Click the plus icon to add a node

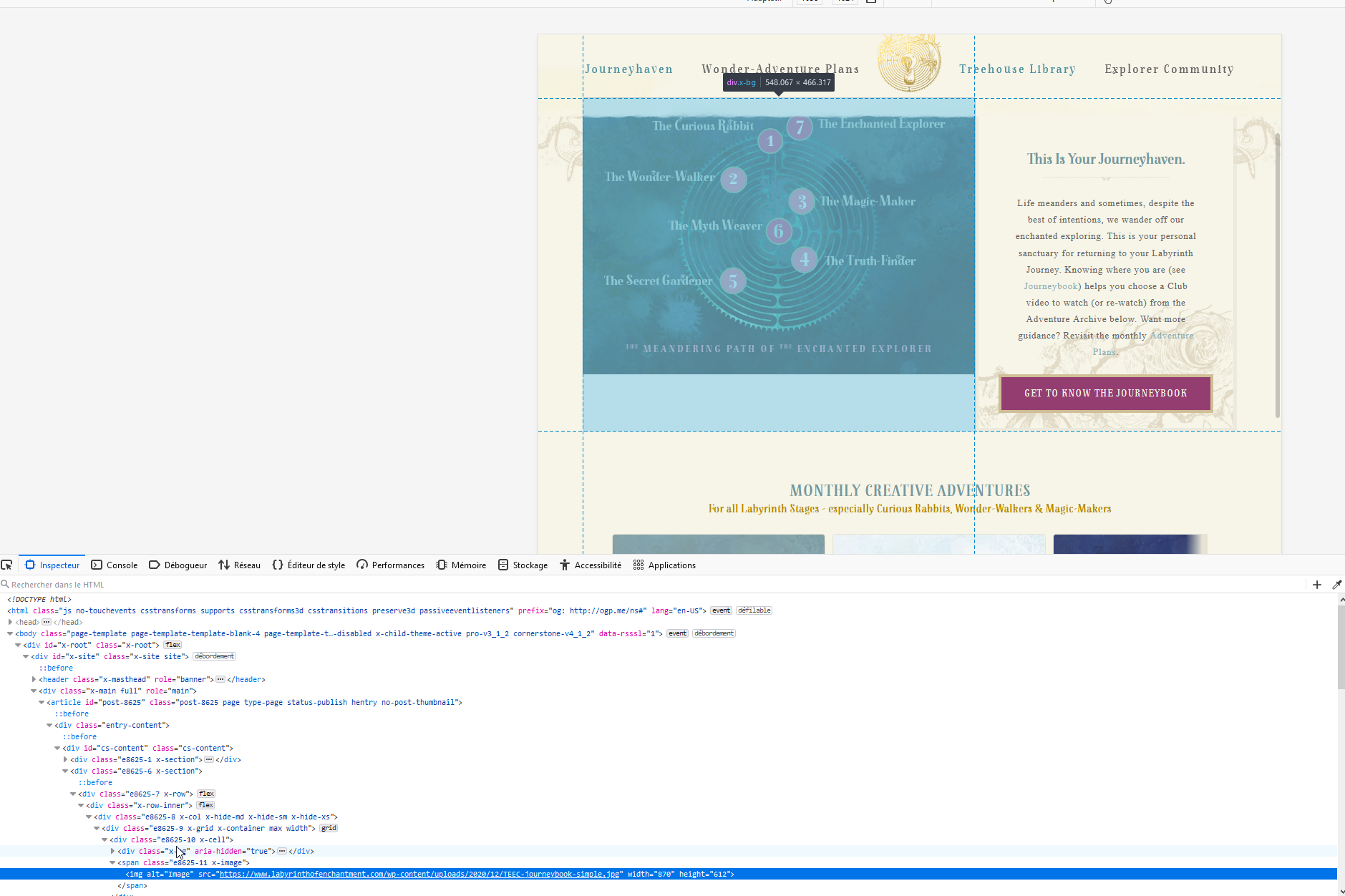(1317, 585)
